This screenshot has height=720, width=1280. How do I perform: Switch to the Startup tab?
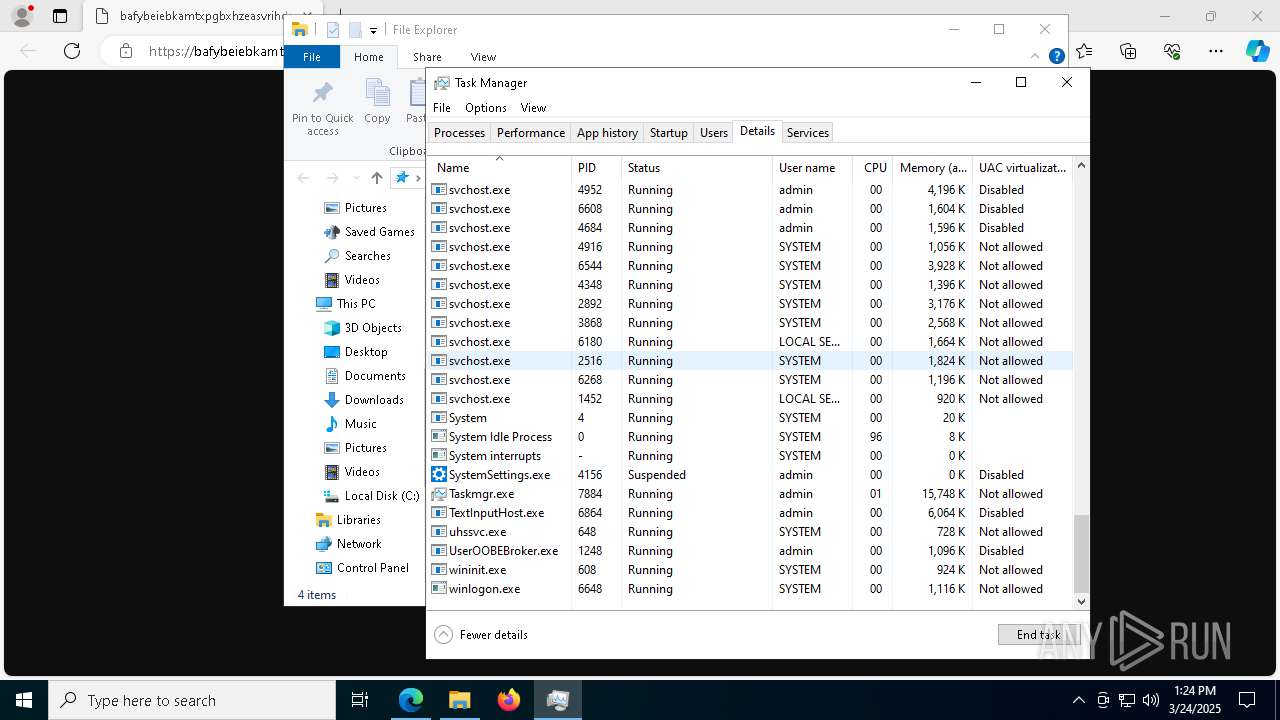tap(669, 133)
